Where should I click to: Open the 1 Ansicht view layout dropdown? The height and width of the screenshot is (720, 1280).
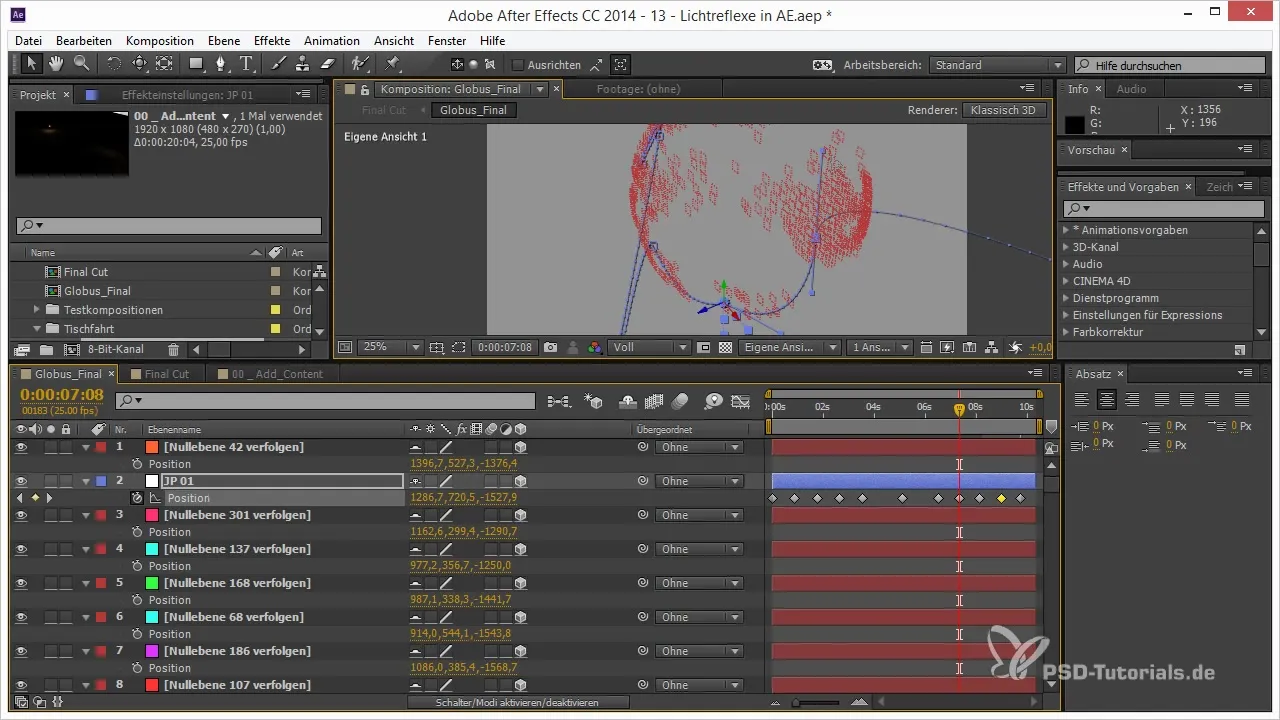[x=879, y=347]
